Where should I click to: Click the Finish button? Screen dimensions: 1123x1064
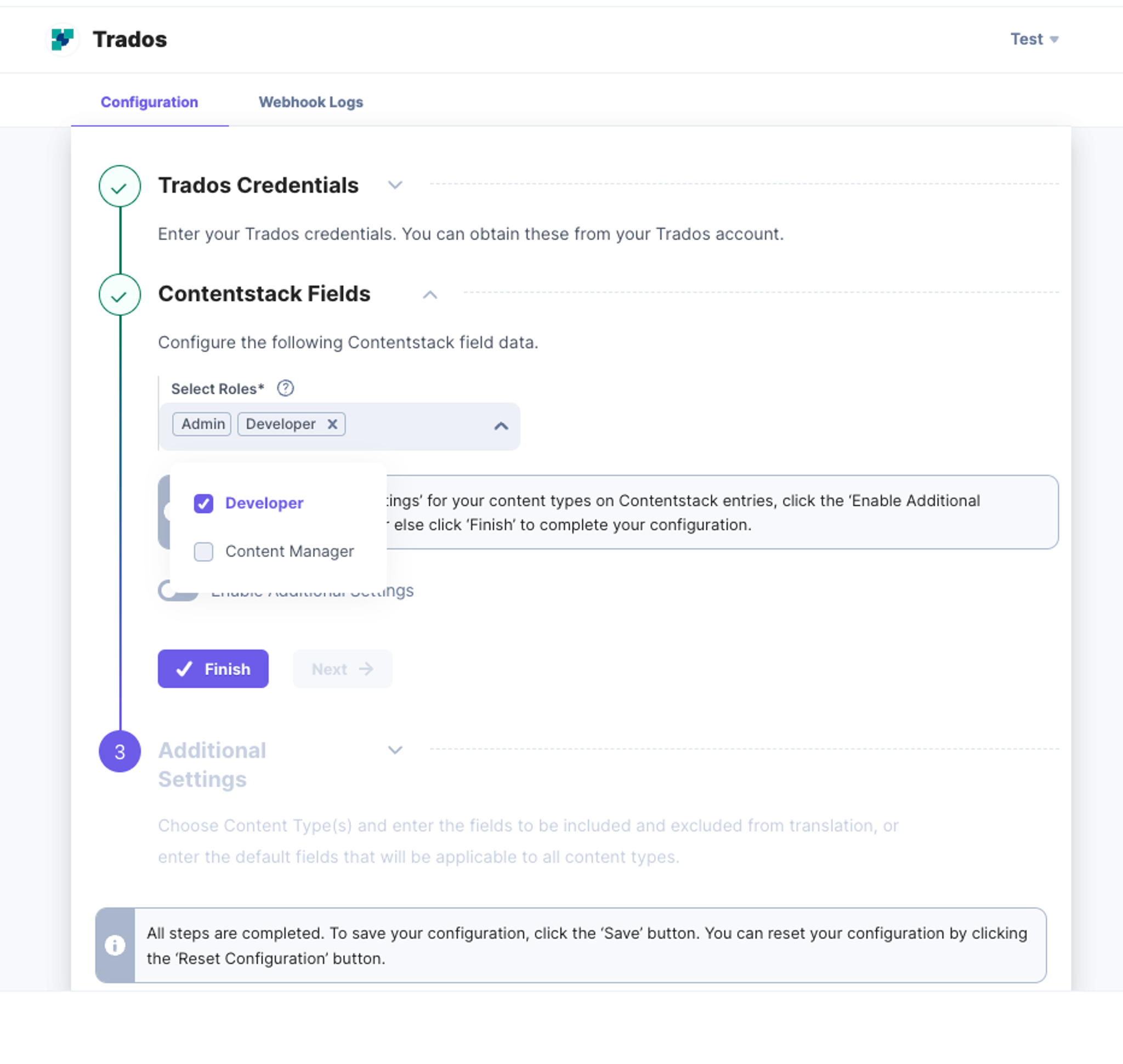coord(213,669)
